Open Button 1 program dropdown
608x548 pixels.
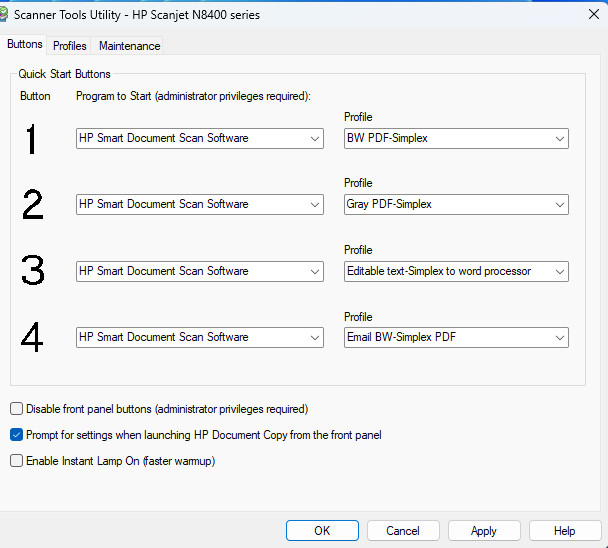pos(200,138)
